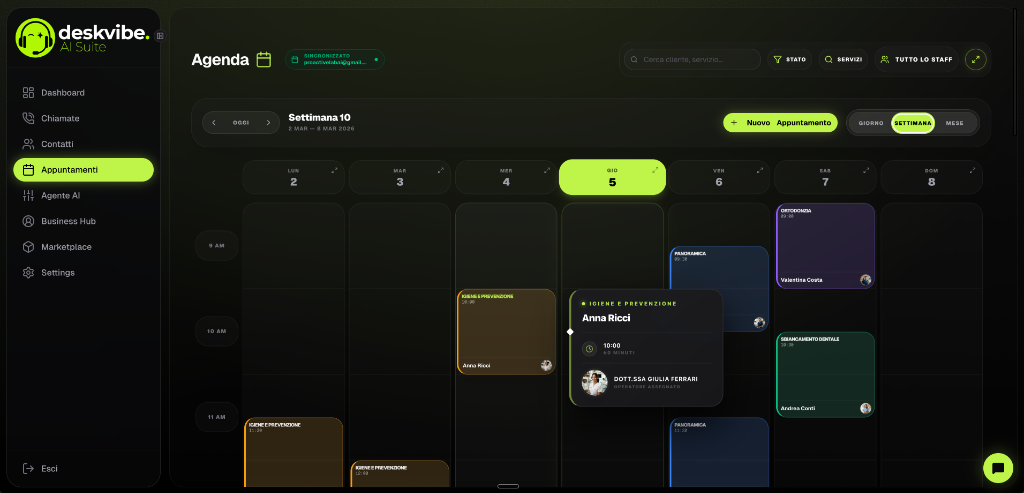
Task: Click the search field for cliente, servizio
Action: tap(695, 60)
